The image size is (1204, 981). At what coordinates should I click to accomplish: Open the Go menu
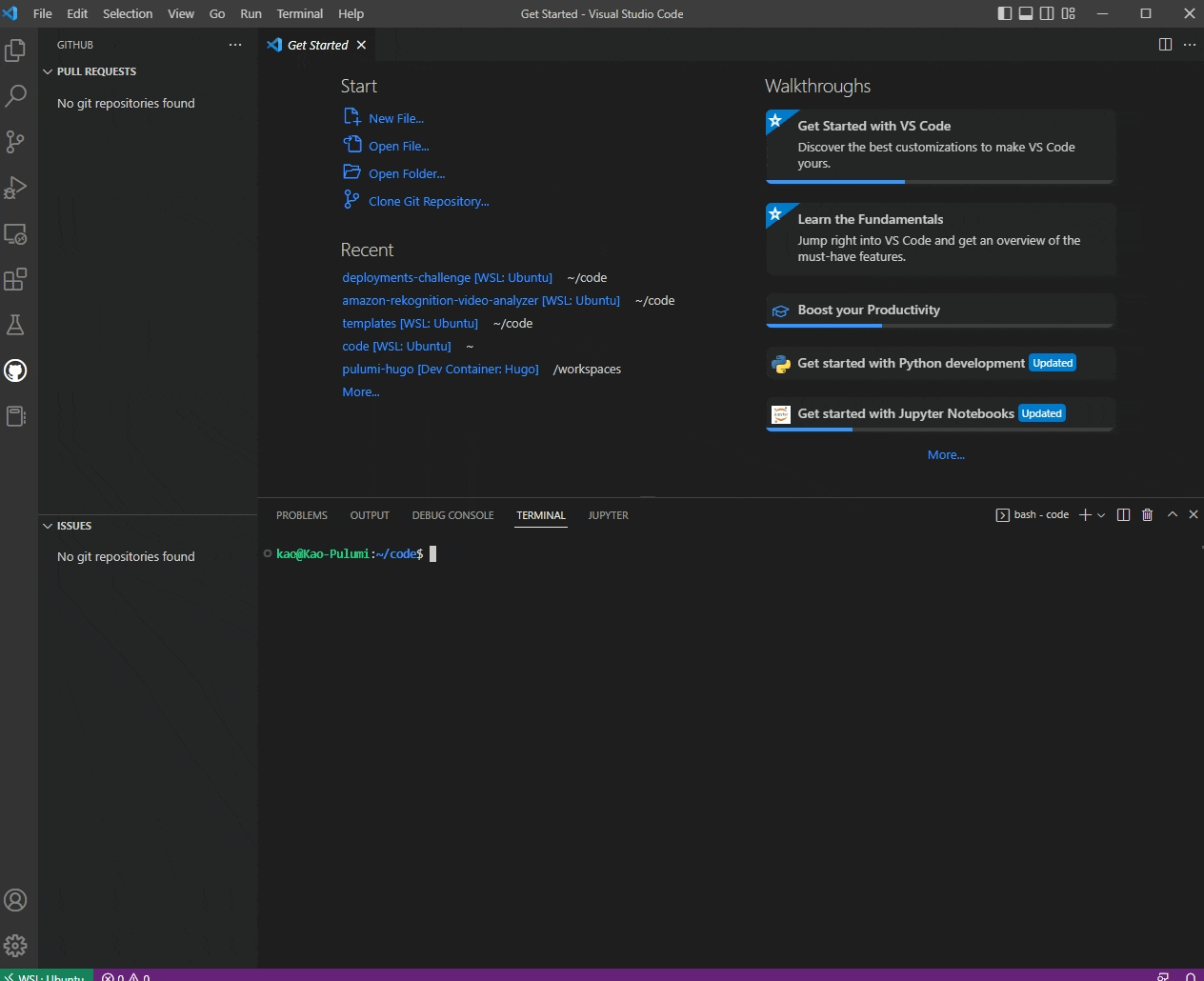point(217,13)
